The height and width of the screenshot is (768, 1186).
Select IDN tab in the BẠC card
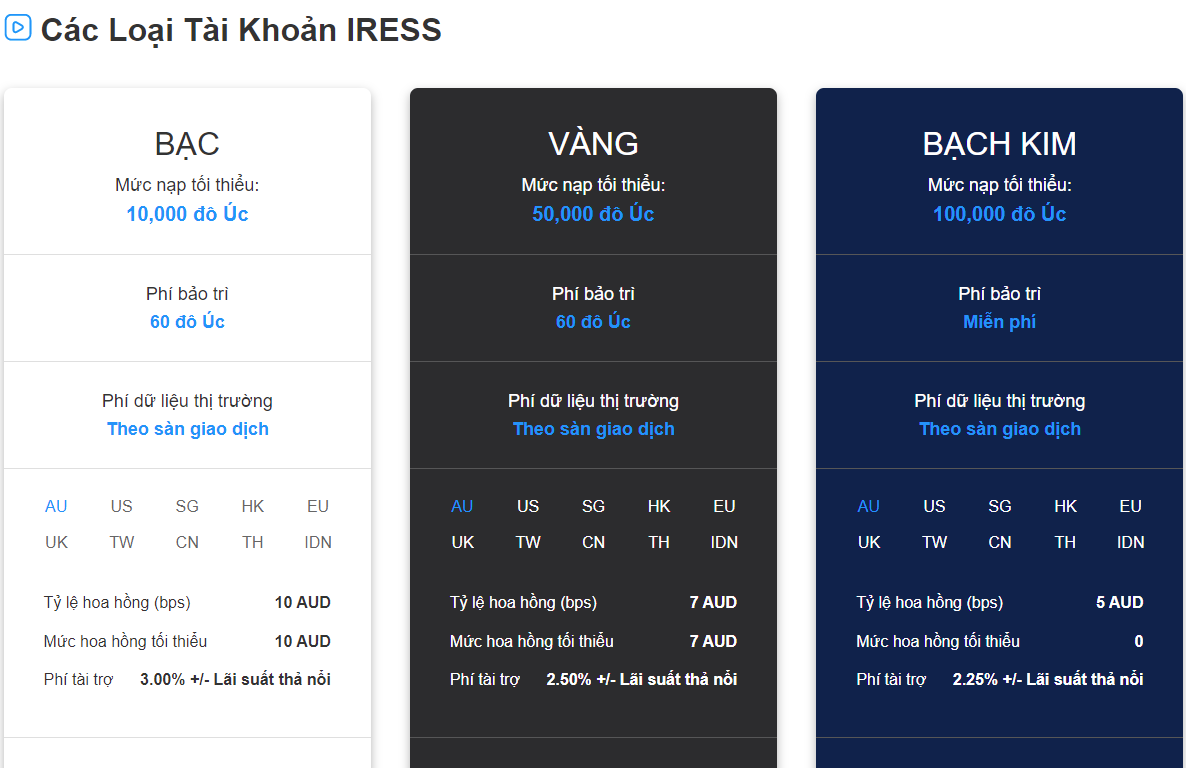click(x=318, y=543)
